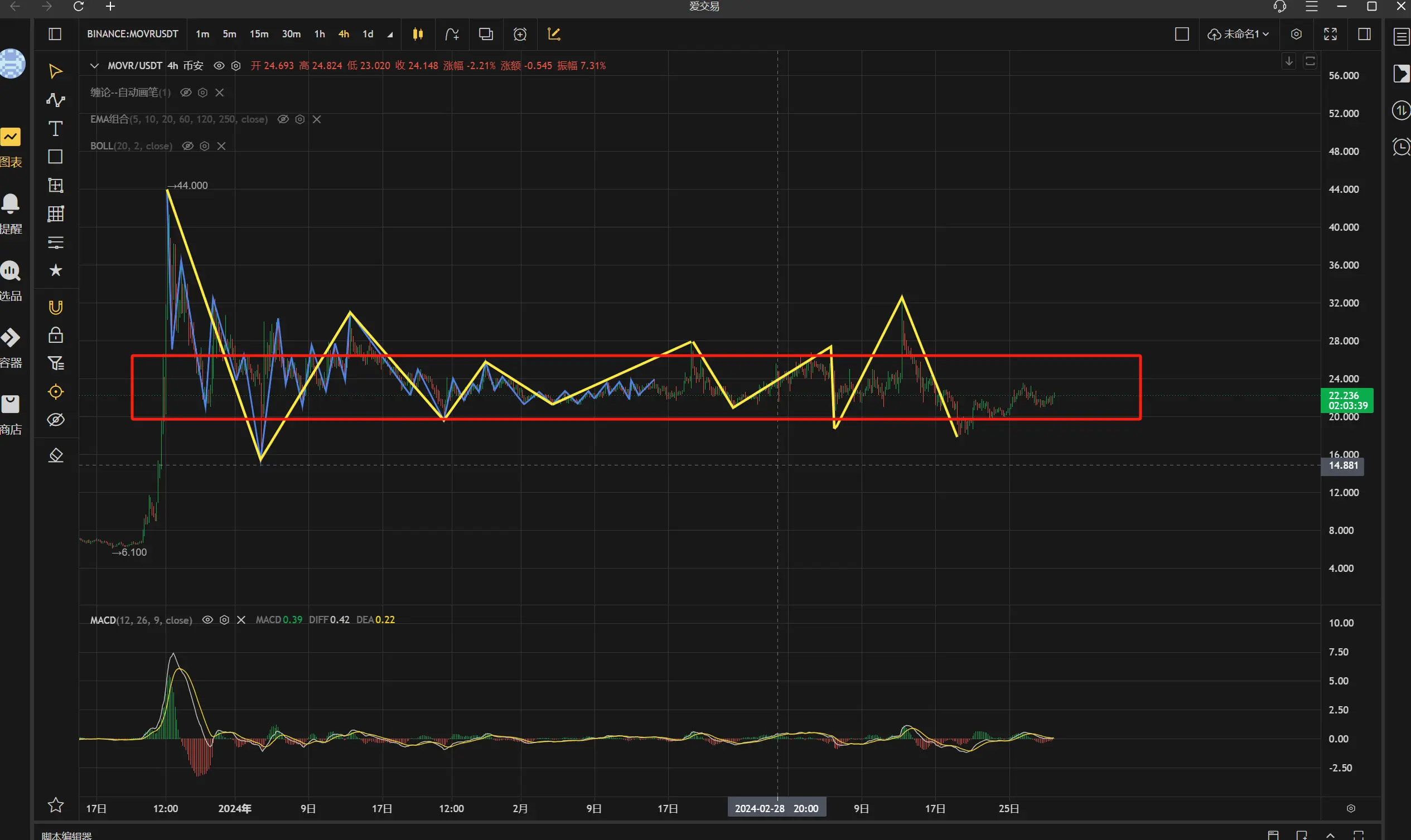Open the watchlist panel icon
Screen dimensions: 1411x840
(x=1402, y=37)
